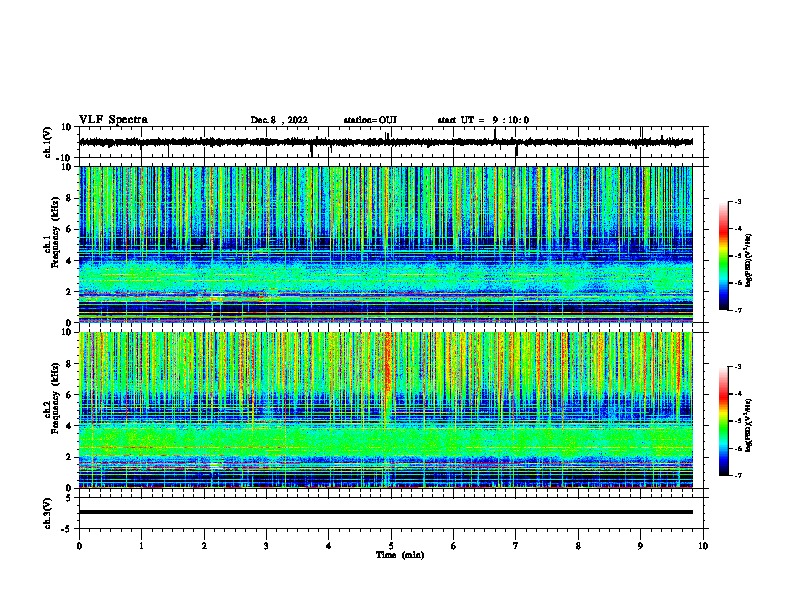Click the ch.2 color bar log(PSD) label

pos(748,425)
